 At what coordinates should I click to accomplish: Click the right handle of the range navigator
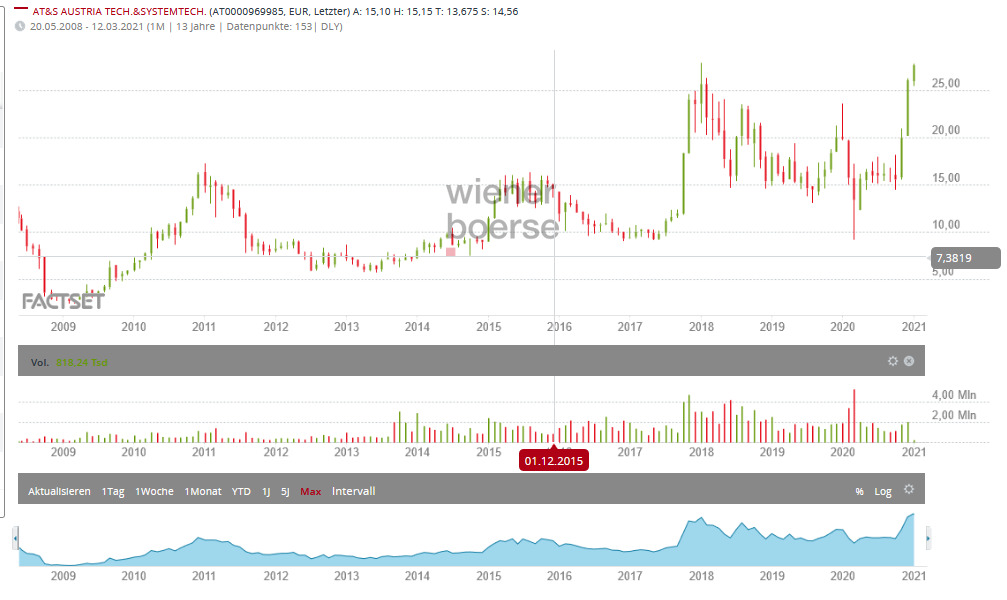pos(928,539)
